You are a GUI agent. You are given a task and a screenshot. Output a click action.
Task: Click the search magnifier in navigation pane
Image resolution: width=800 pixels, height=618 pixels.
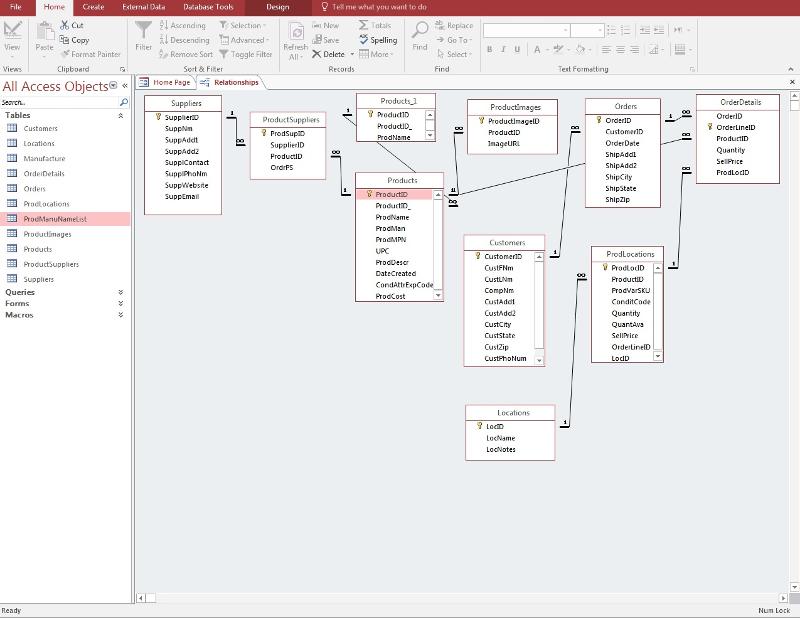(124, 102)
